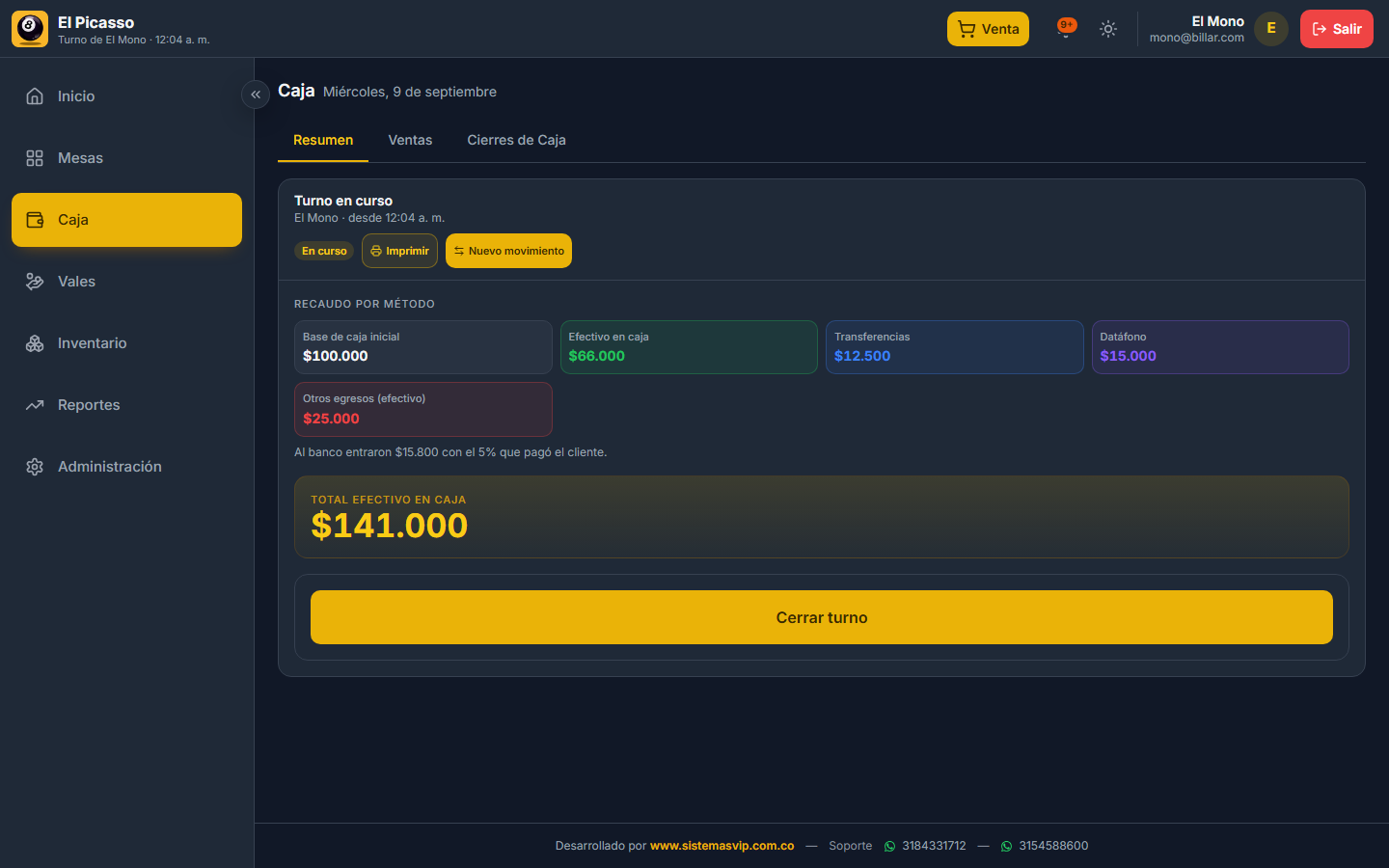The image size is (1389, 868).
Task: Click the Cerrar turno button
Action: (822, 617)
